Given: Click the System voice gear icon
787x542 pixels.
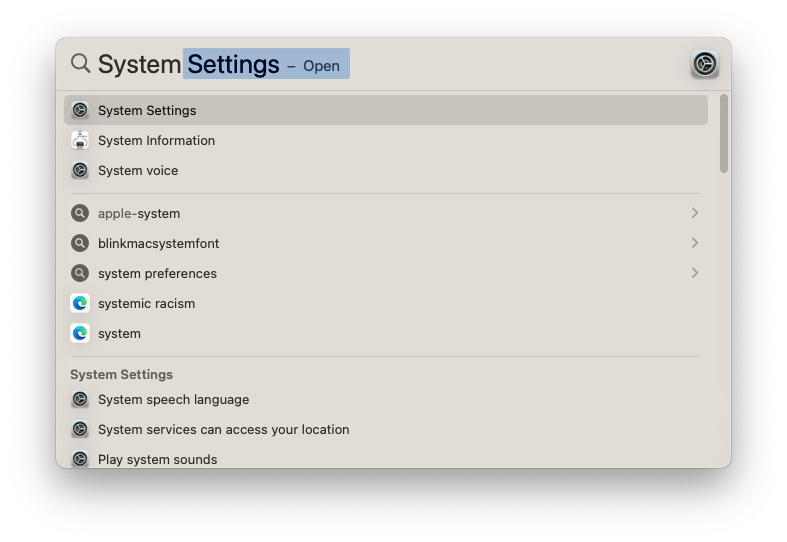Looking at the screenshot, I should click(80, 171).
